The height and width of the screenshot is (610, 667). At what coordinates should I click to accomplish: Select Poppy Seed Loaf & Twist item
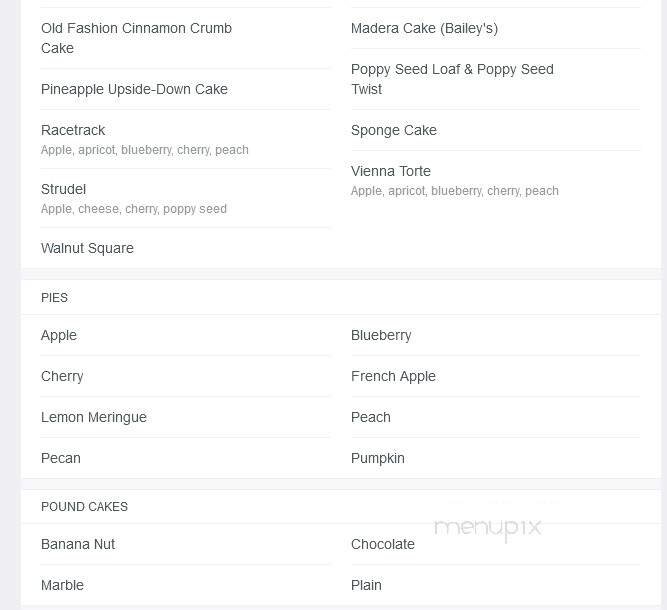pyautogui.click(x=452, y=79)
